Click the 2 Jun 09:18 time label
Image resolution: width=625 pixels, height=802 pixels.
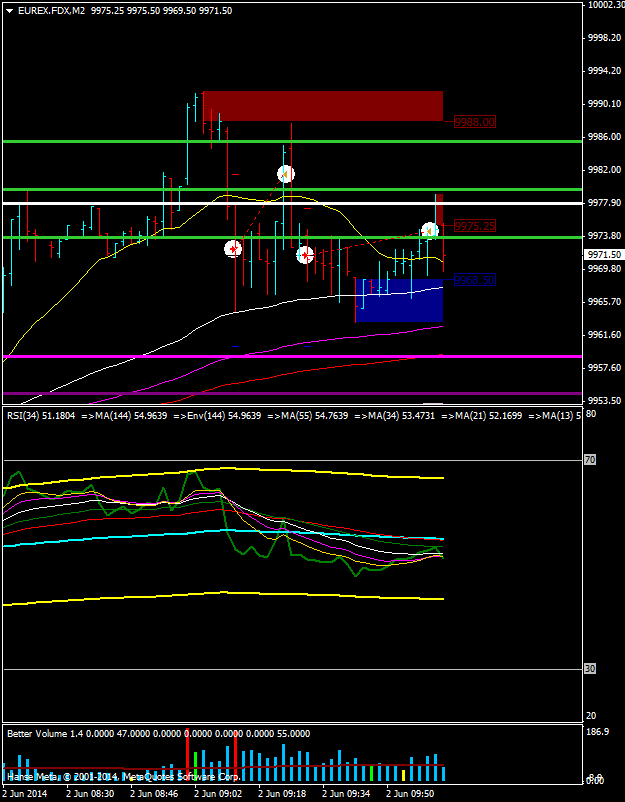(x=282, y=793)
